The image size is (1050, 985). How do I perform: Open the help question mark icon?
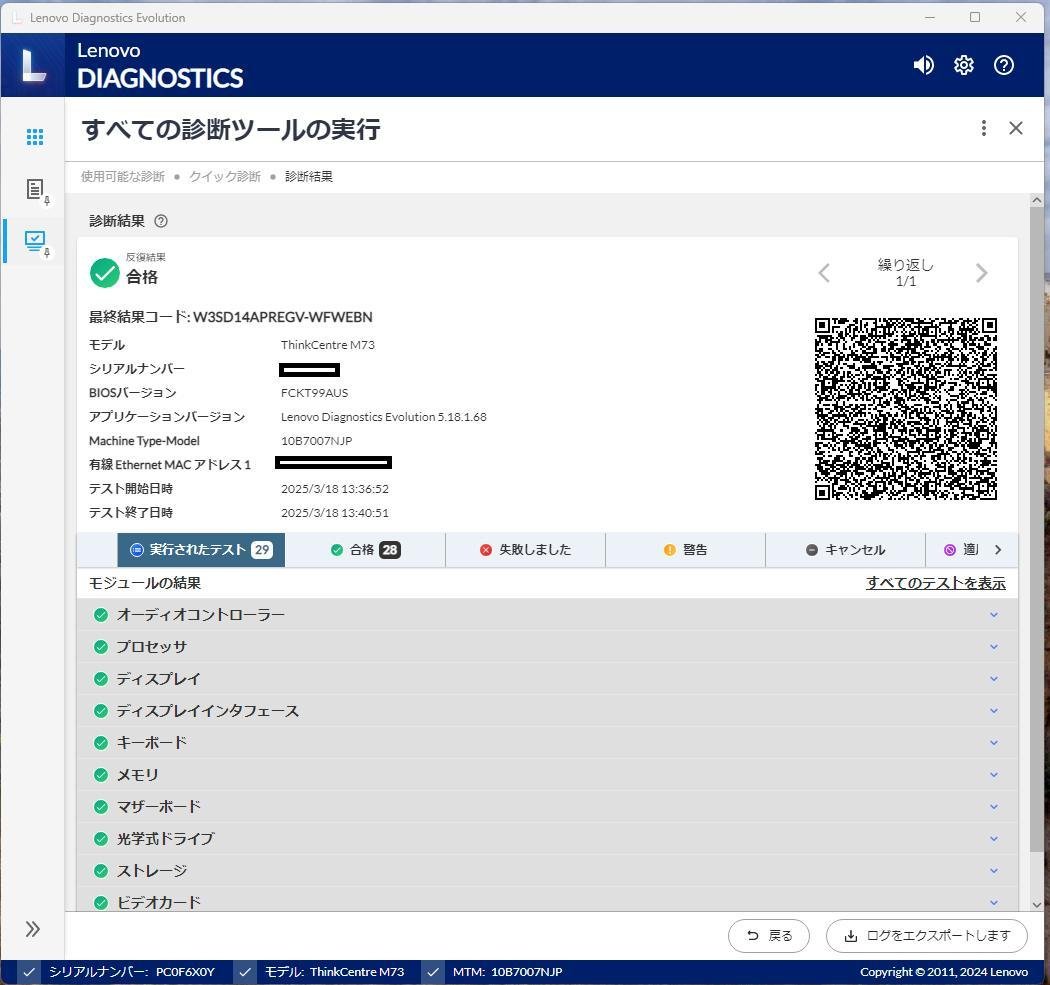(x=1003, y=65)
